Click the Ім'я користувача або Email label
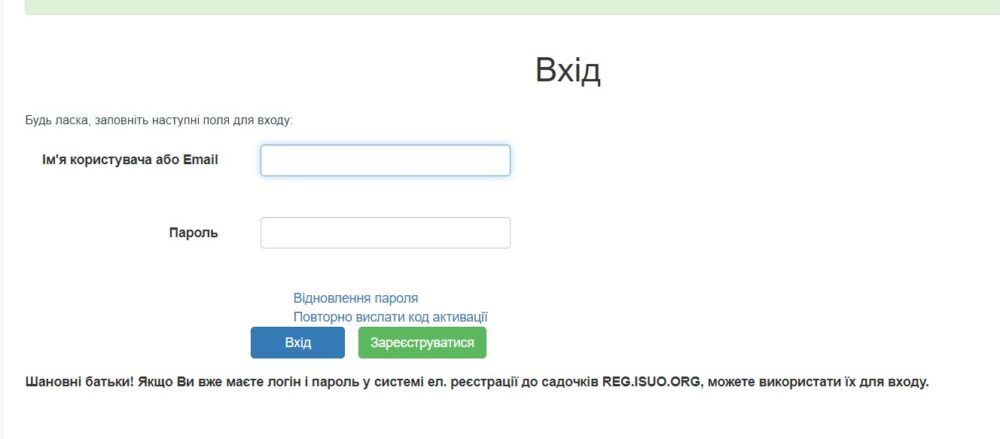The height and width of the screenshot is (439, 1000). 130,160
